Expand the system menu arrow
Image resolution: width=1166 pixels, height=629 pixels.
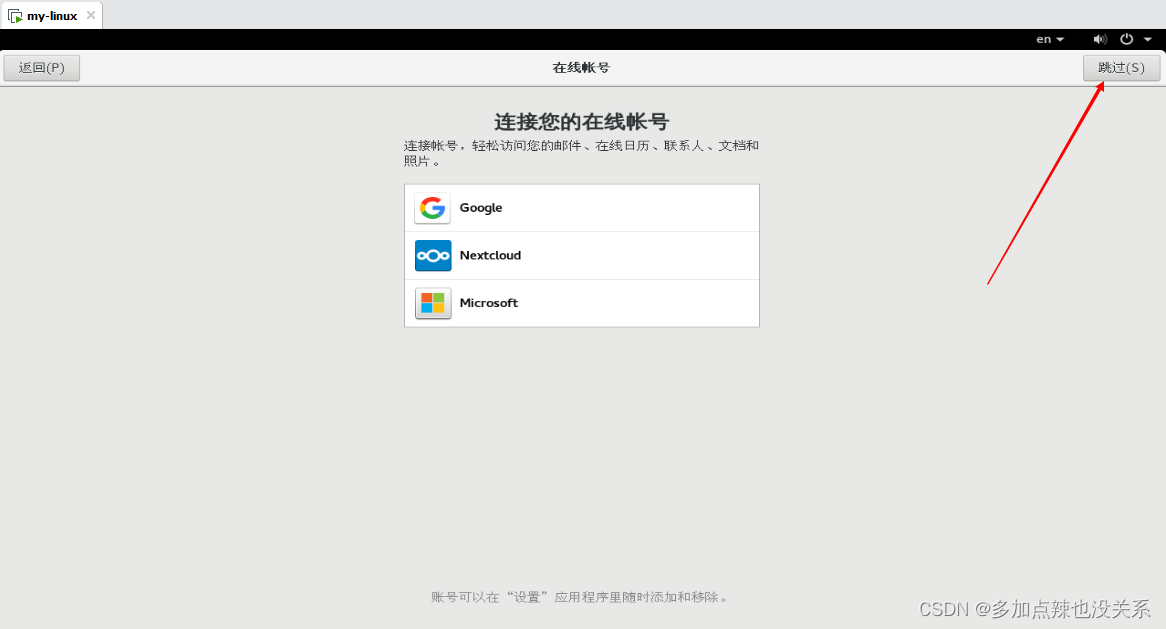coord(1147,39)
